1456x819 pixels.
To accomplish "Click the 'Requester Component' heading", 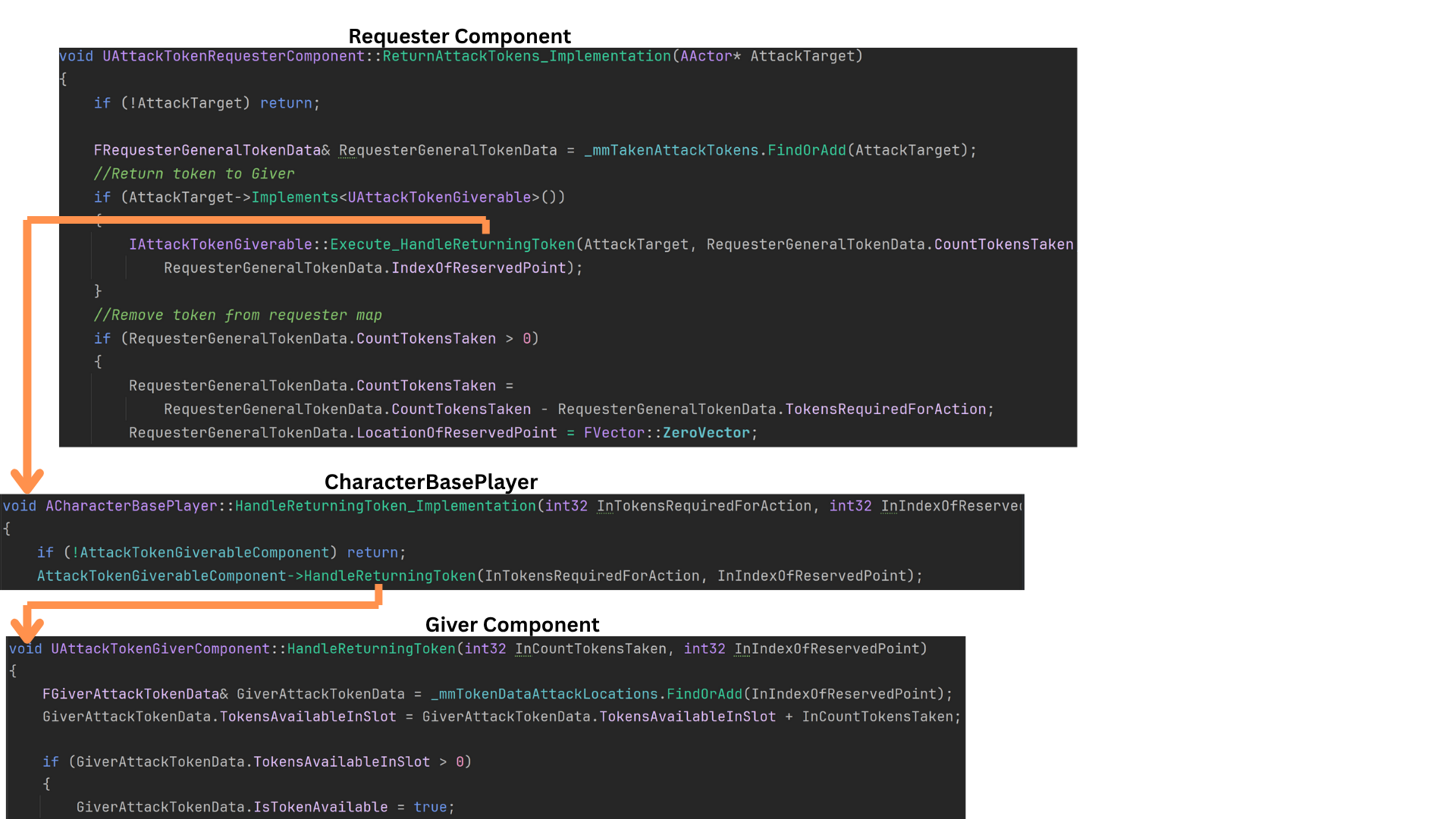I will [459, 36].
